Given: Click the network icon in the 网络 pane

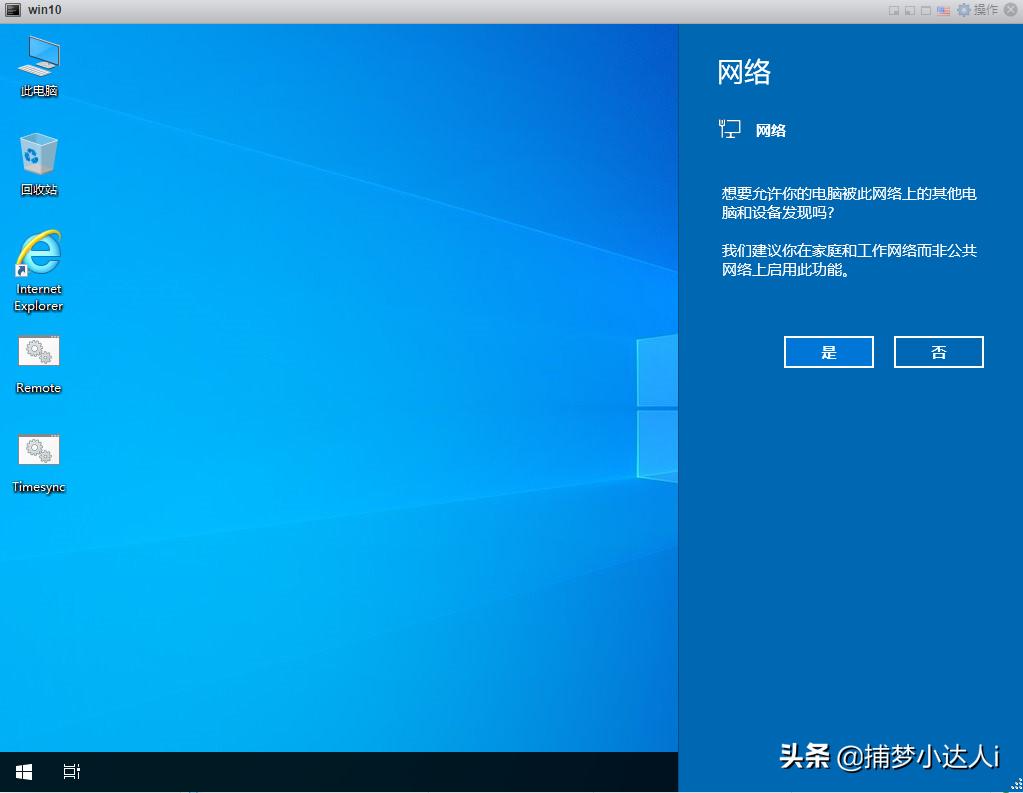Looking at the screenshot, I should pyautogui.click(x=729, y=128).
